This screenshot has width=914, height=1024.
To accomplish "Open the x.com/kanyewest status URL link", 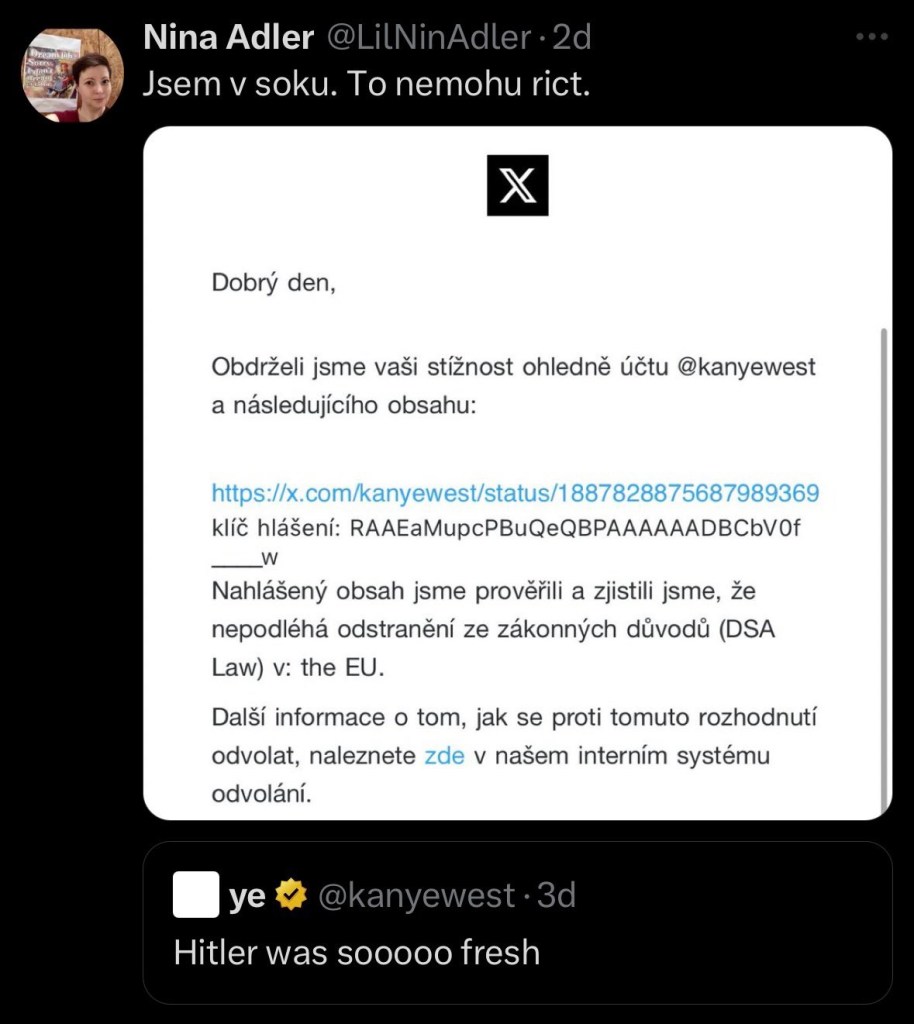I will pyautogui.click(x=515, y=493).
